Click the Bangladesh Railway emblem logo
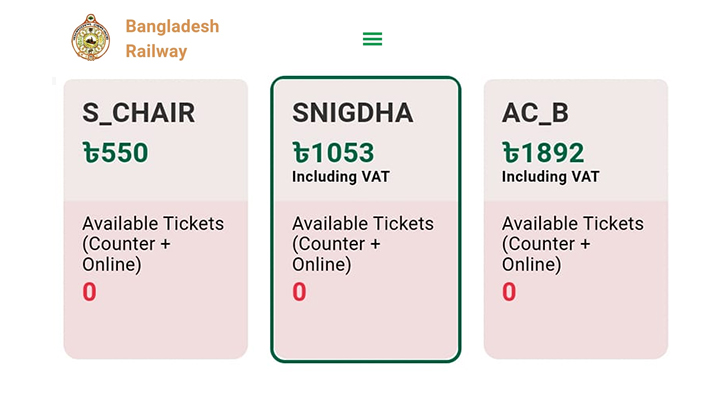This screenshot has height=400, width=725. coord(91,38)
